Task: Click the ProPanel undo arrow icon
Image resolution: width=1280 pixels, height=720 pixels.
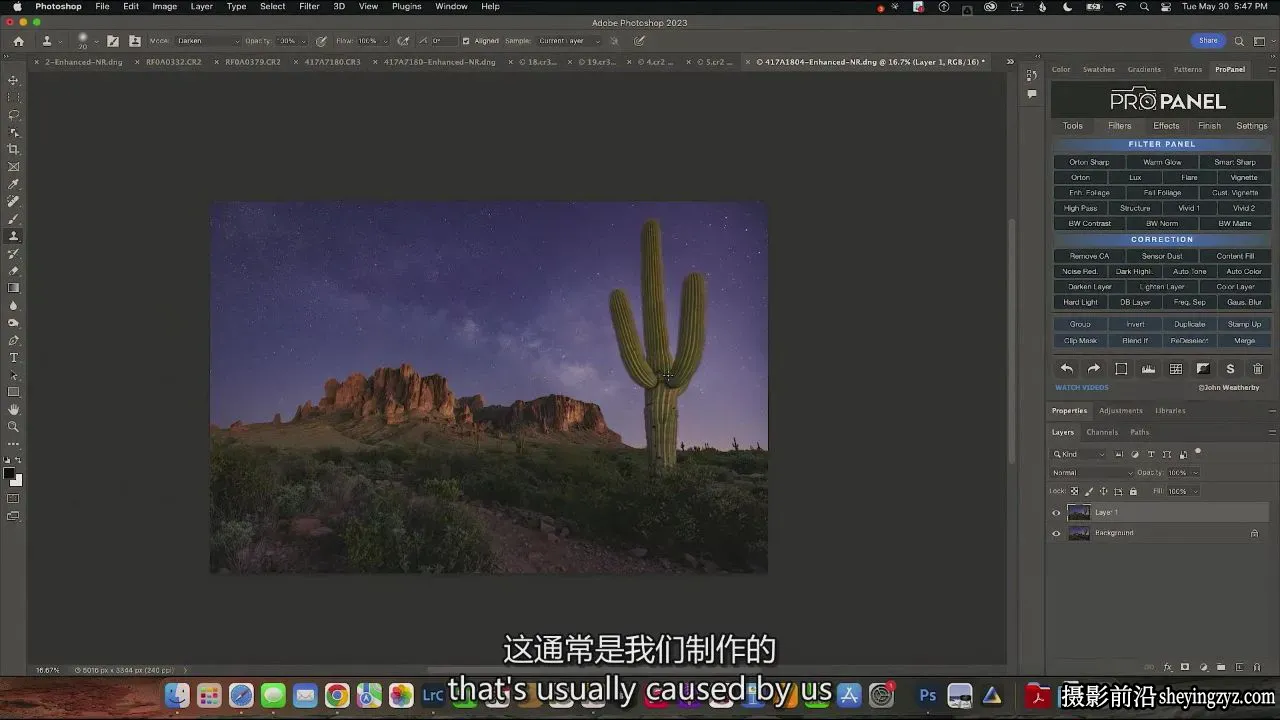Action: pyautogui.click(x=1067, y=369)
